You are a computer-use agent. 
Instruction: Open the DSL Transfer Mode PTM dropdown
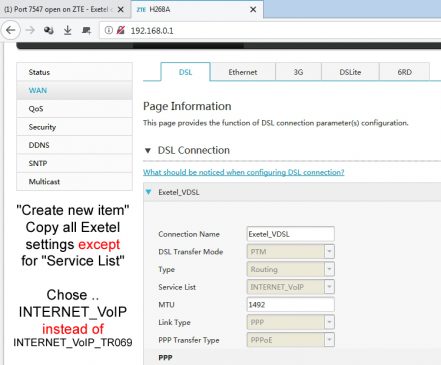point(290,252)
